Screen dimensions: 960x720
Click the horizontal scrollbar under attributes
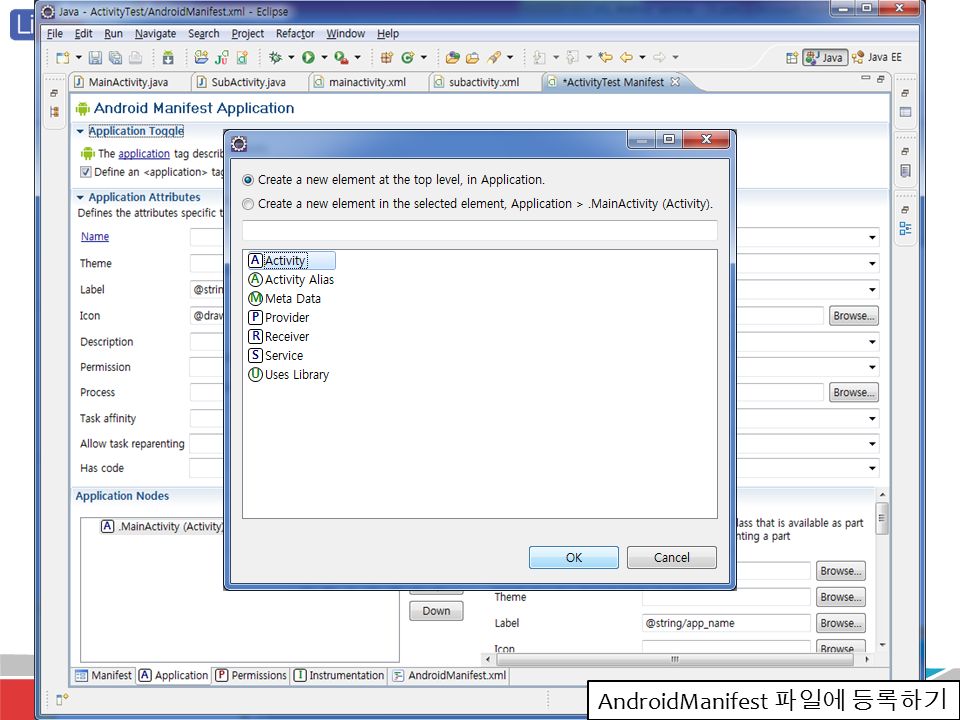point(676,659)
